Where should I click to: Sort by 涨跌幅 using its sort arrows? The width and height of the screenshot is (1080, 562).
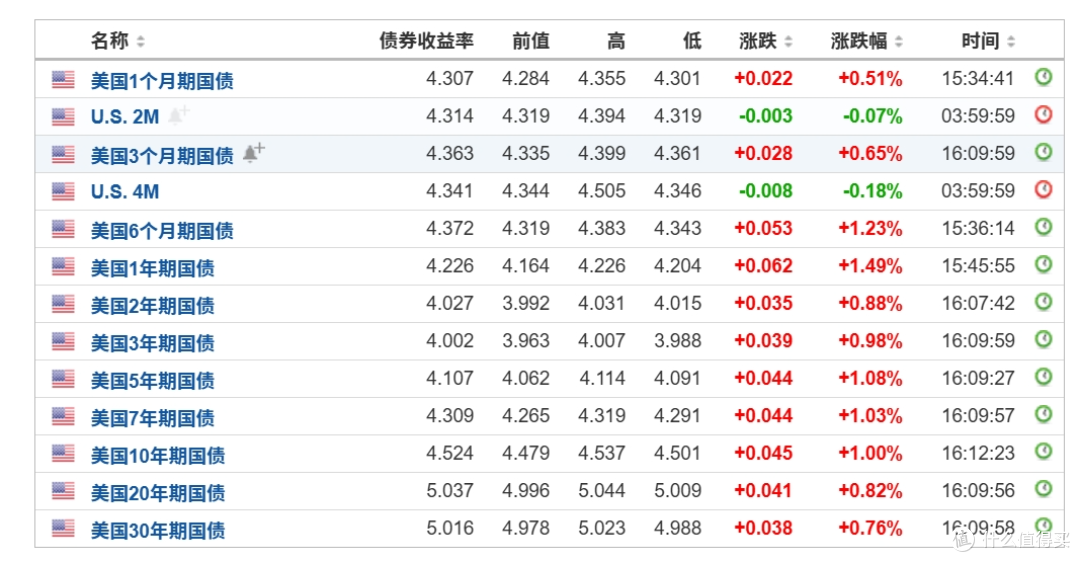(x=898, y=41)
